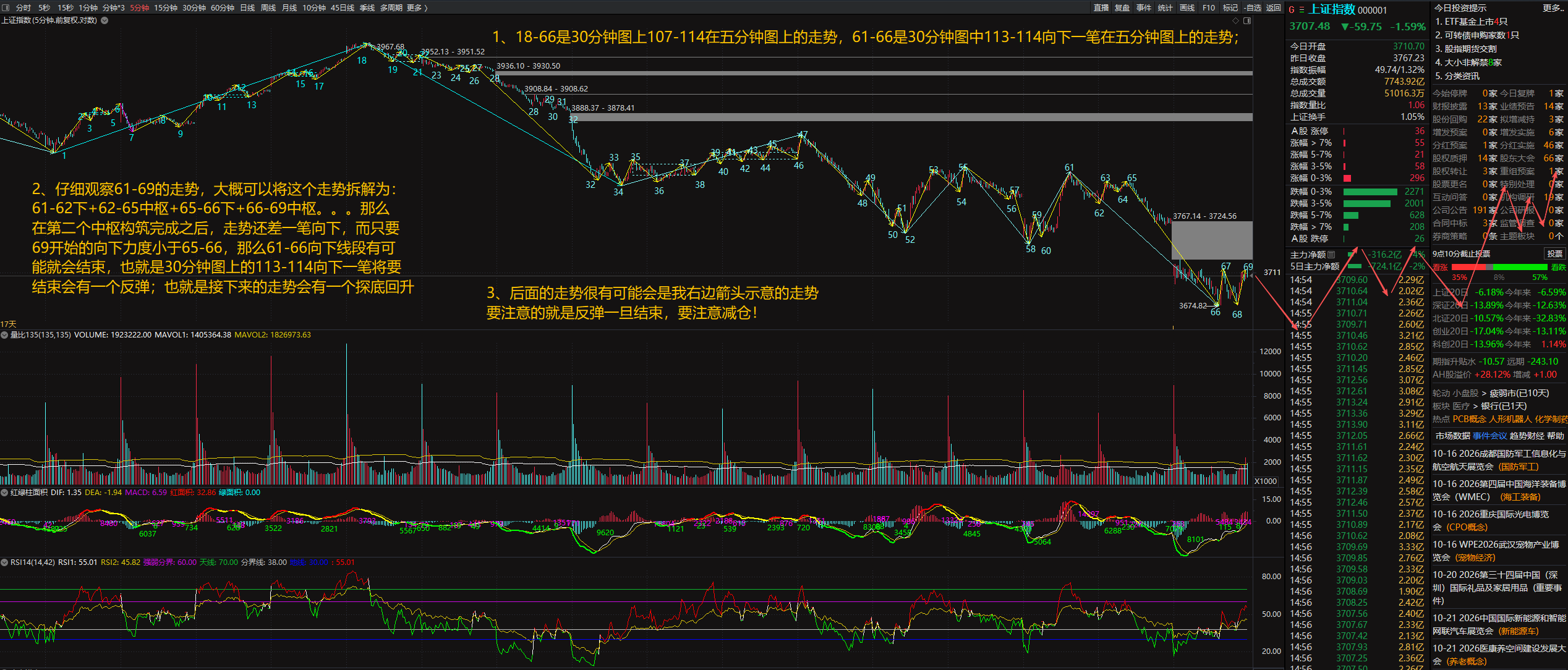The width and height of the screenshot is (1568, 670).
Task: Click the 投票 vote button
Action: pyautogui.click(x=1554, y=253)
